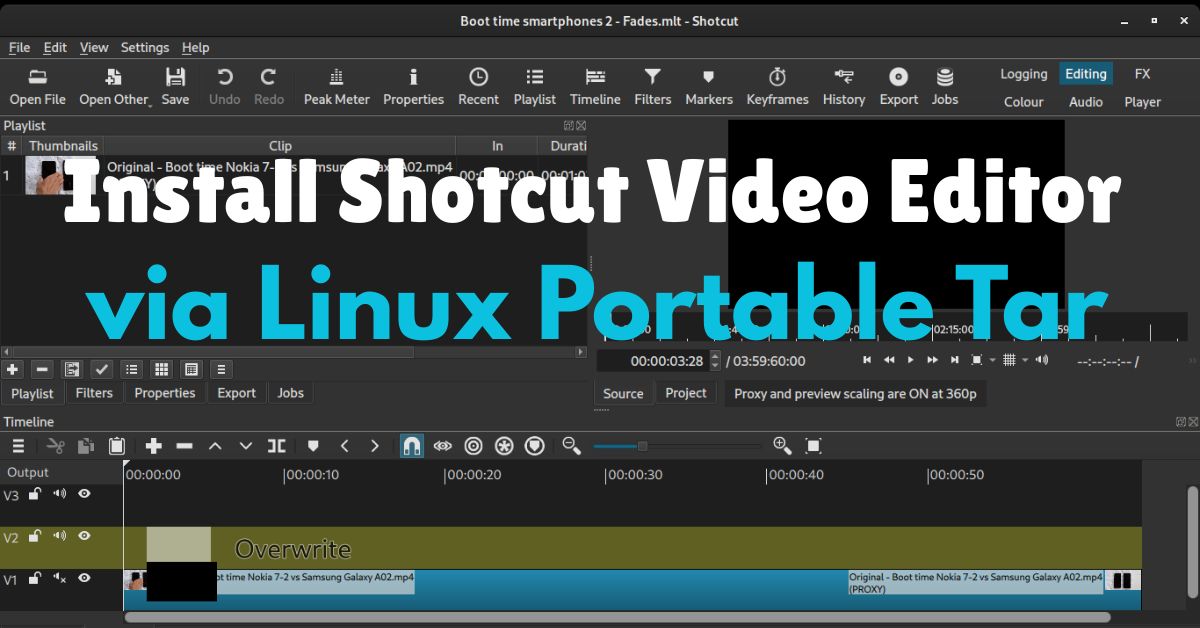Click the timeline Overwrite (down caret) icon
The height and width of the screenshot is (628, 1200).
pos(245,446)
